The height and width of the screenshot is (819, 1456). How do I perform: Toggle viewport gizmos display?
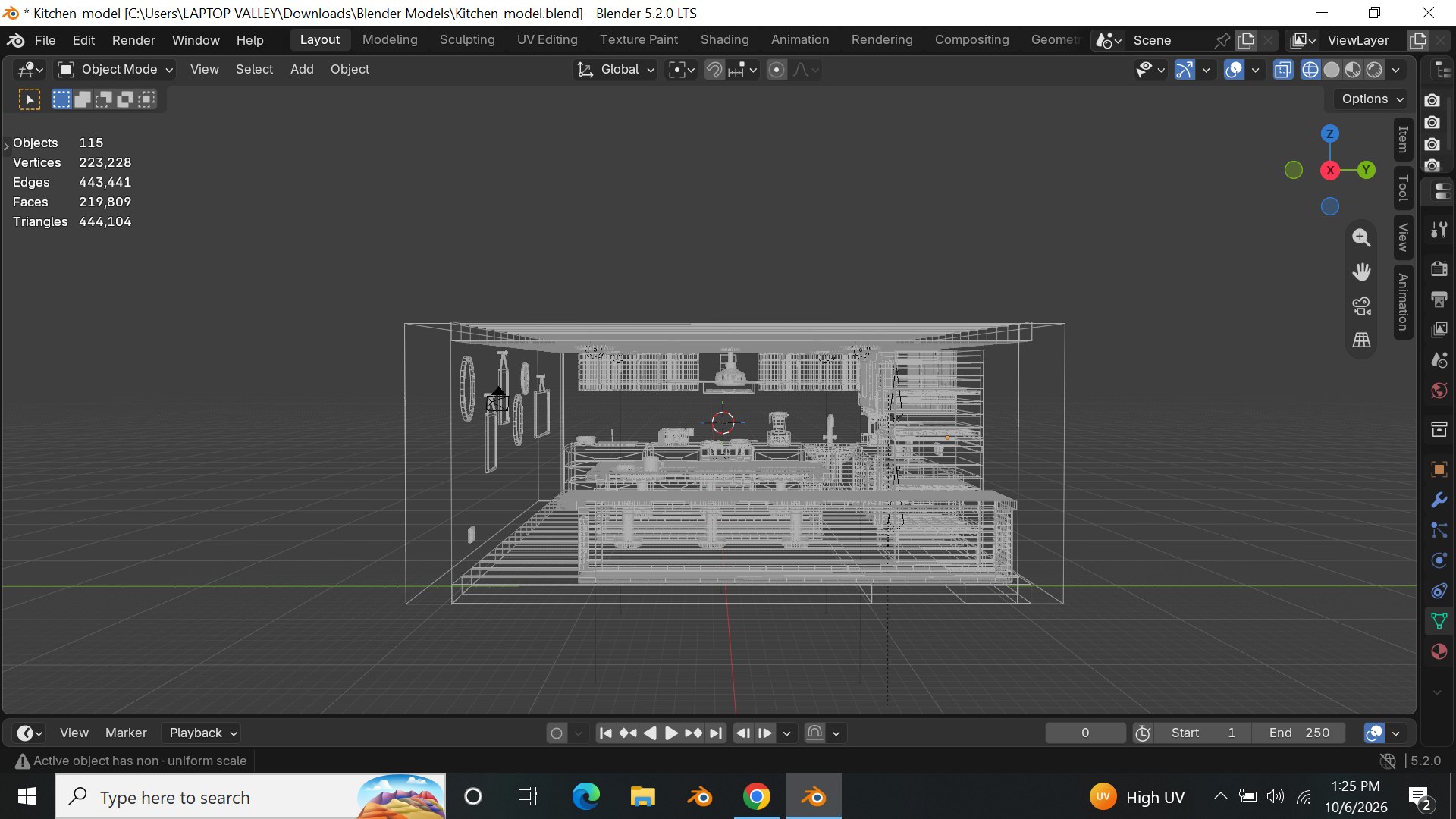pyautogui.click(x=1185, y=70)
